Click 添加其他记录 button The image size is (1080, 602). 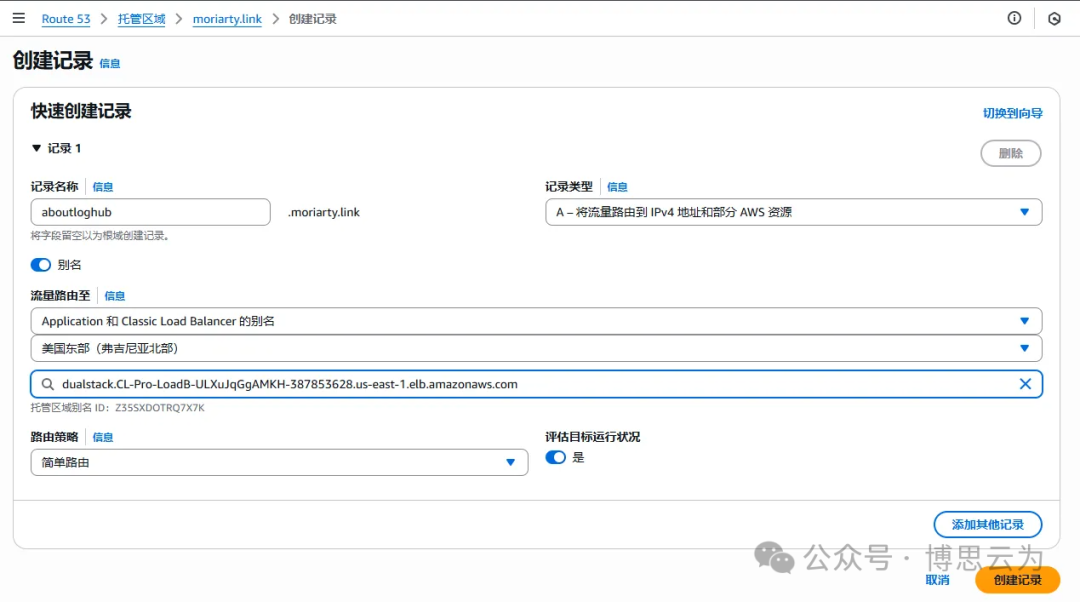(988, 525)
